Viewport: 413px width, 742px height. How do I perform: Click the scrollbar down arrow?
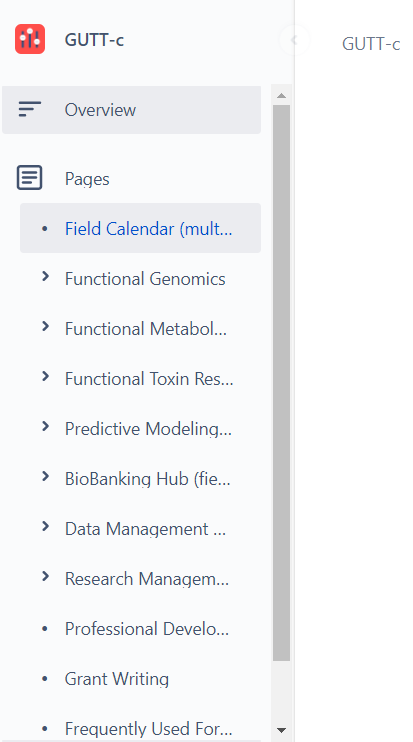(281, 730)
